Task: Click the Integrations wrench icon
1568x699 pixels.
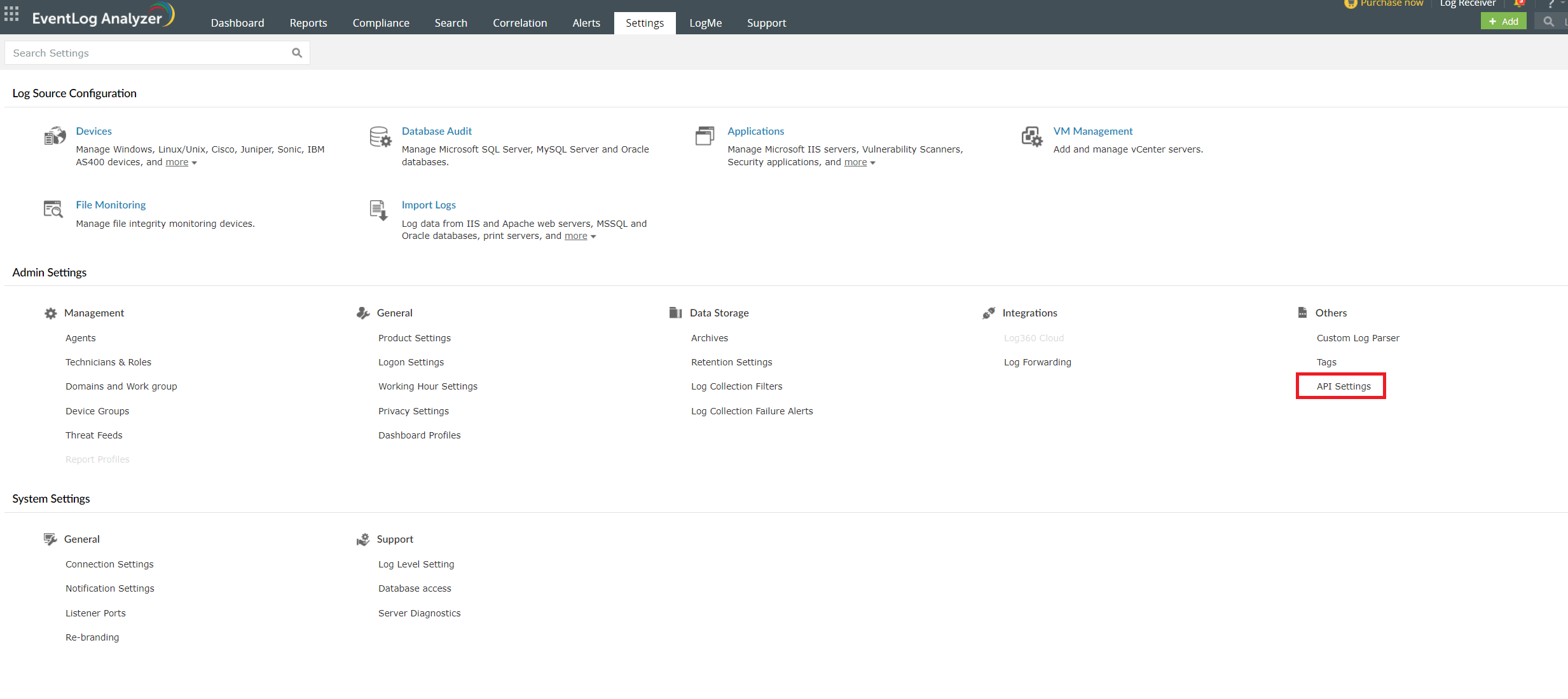Action: [988, 313]
